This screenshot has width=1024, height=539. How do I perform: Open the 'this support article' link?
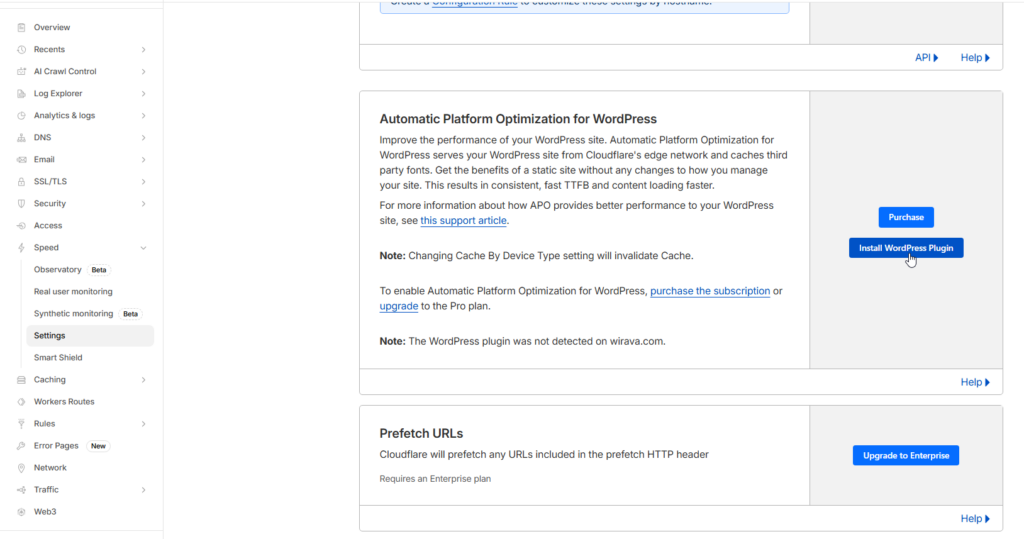(x=463, y=220)
